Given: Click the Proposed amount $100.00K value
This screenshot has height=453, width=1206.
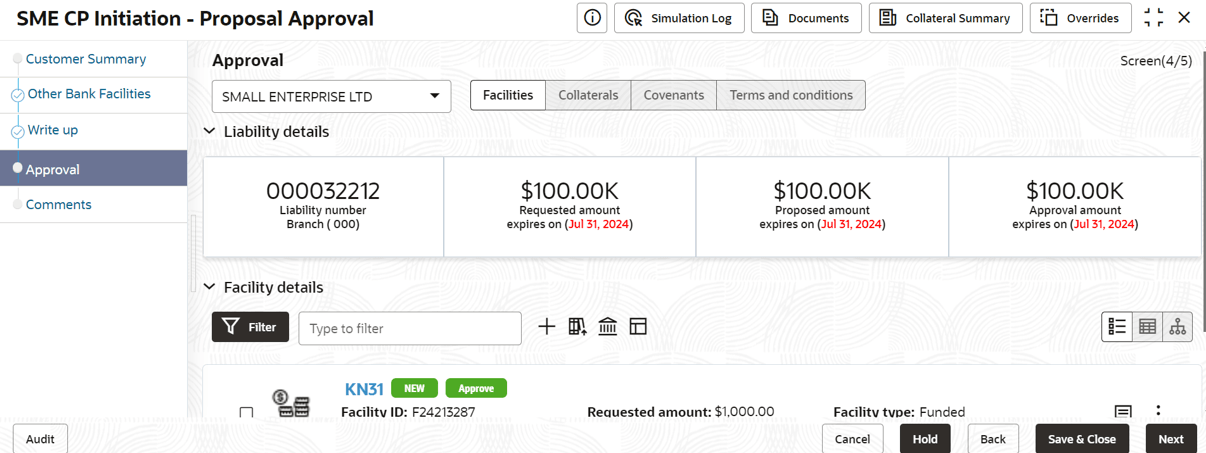Looking at the screenshot, I should click(x=822, y=191).
